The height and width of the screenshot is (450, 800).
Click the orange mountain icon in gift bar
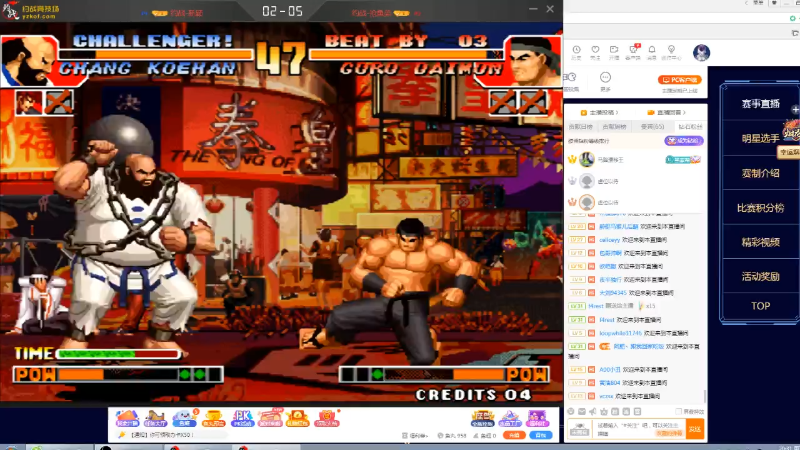click(x=127, y=418)
